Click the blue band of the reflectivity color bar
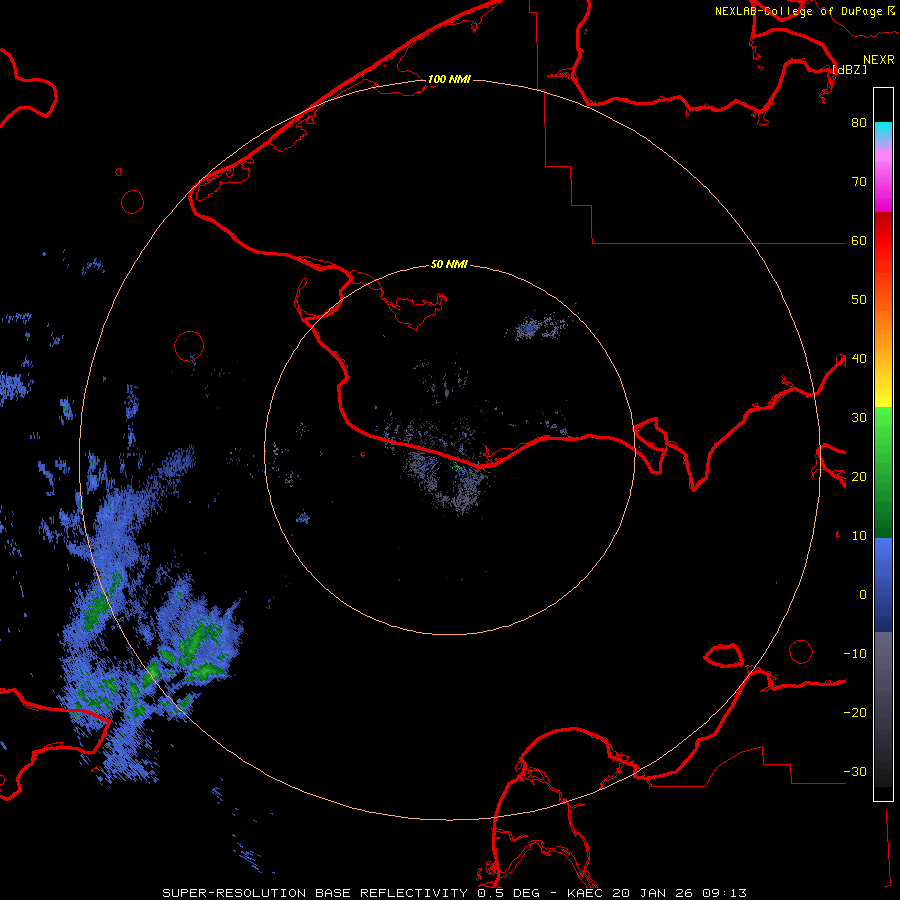Viewport: 900px width, 900px height. (x=883, y=585)
